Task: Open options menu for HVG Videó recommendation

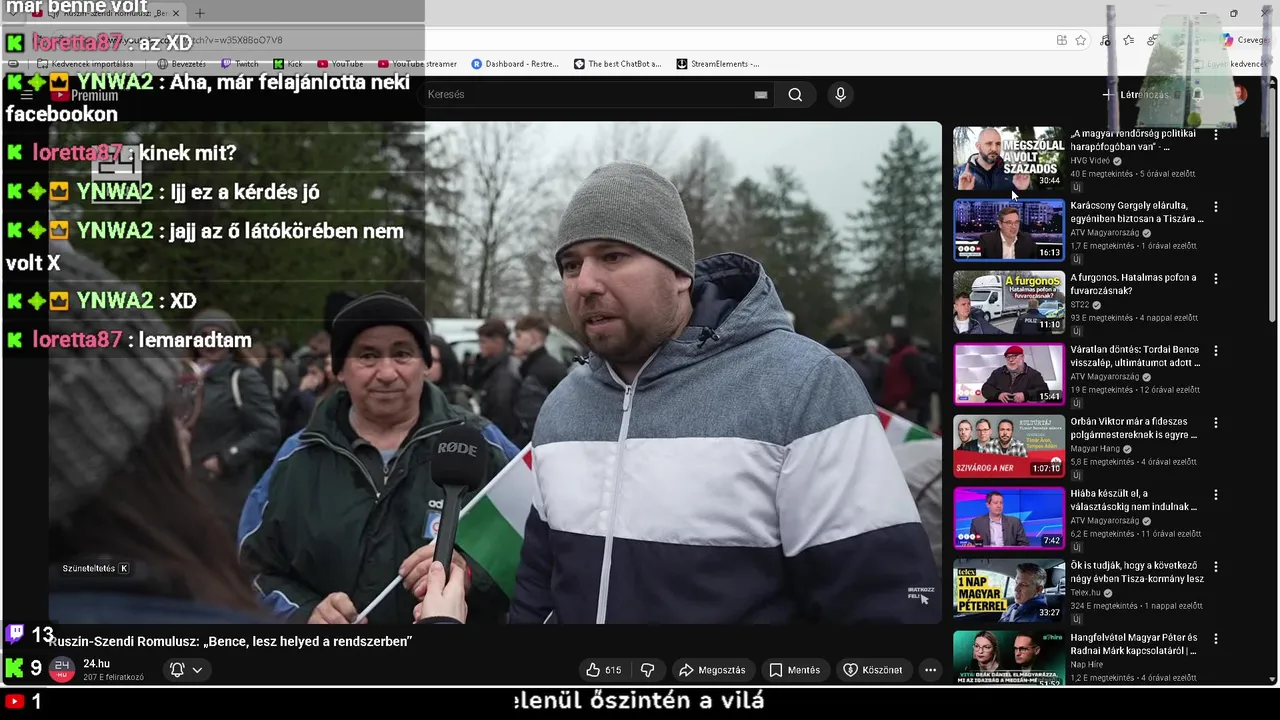Action: [1216, 135]
